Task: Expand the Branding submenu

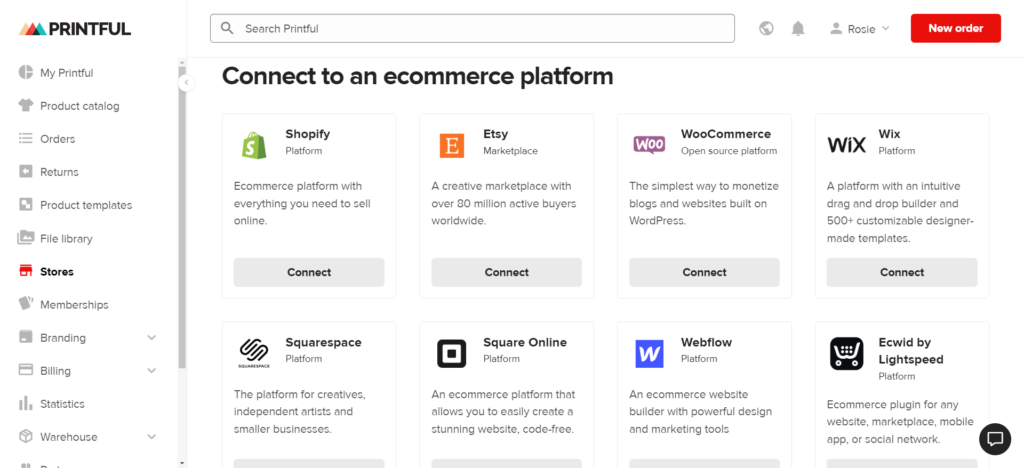Action: point(152,338)
